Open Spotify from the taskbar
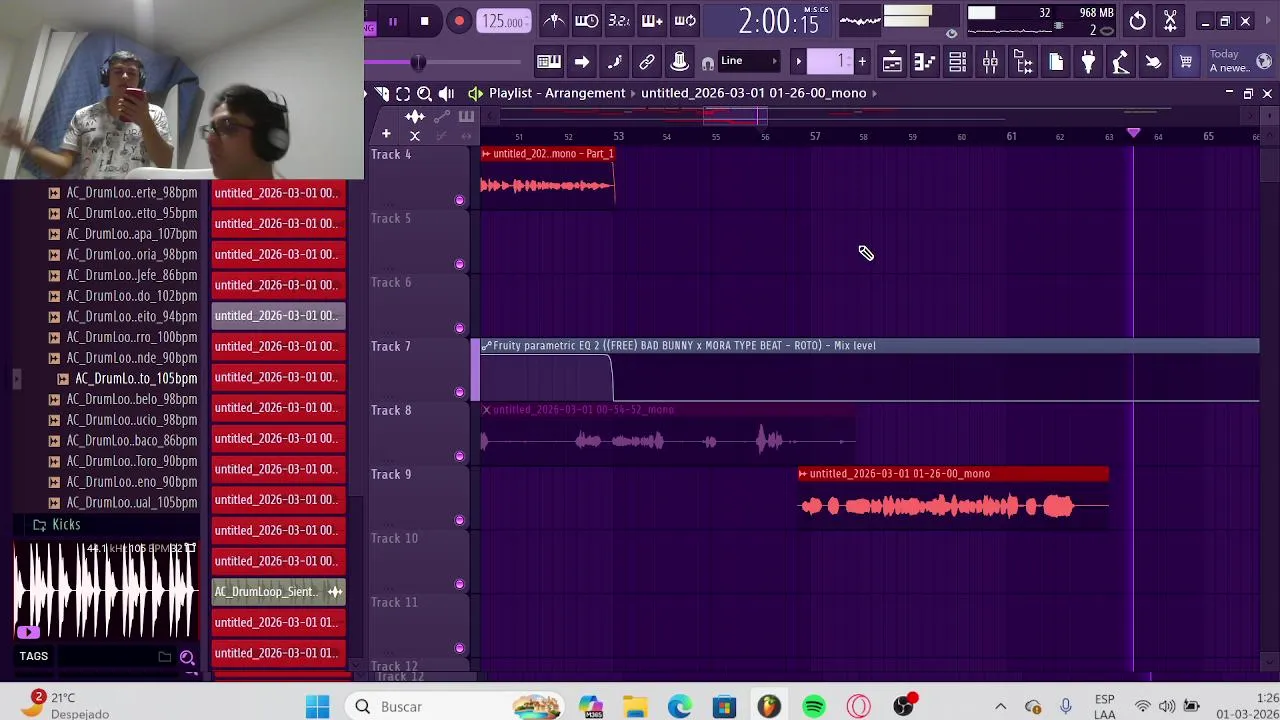The height and width of the screenshot is (720, 1280). pos(814,707)
